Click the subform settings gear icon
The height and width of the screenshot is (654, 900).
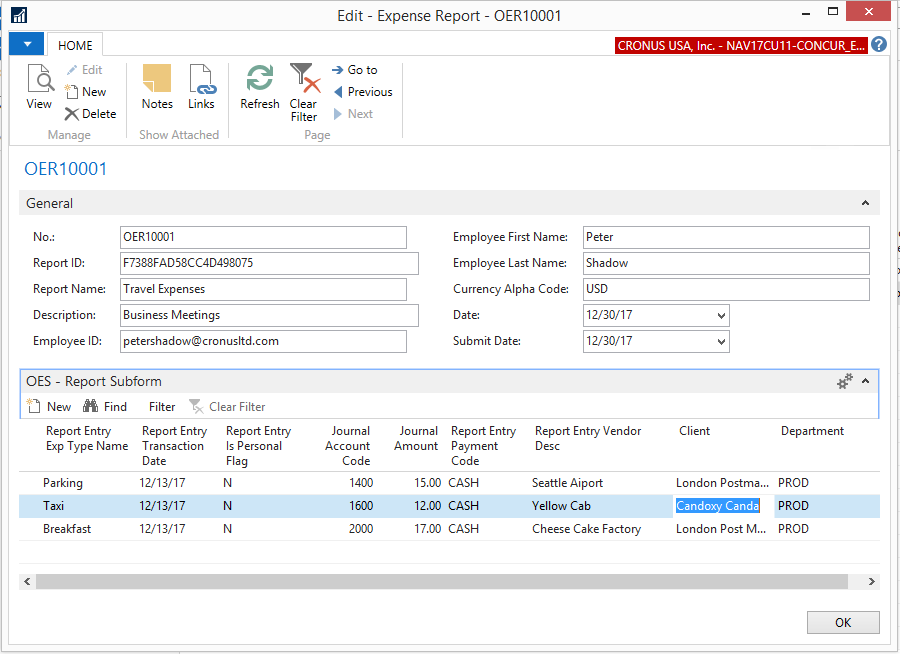click(x=845, y=381)
